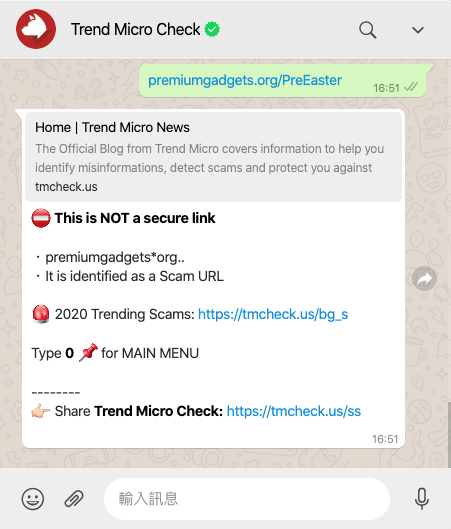This screenshot has width=451, height=529.
Task: Click the Trend Micro Check profile avatar
Action: (36, 29)
